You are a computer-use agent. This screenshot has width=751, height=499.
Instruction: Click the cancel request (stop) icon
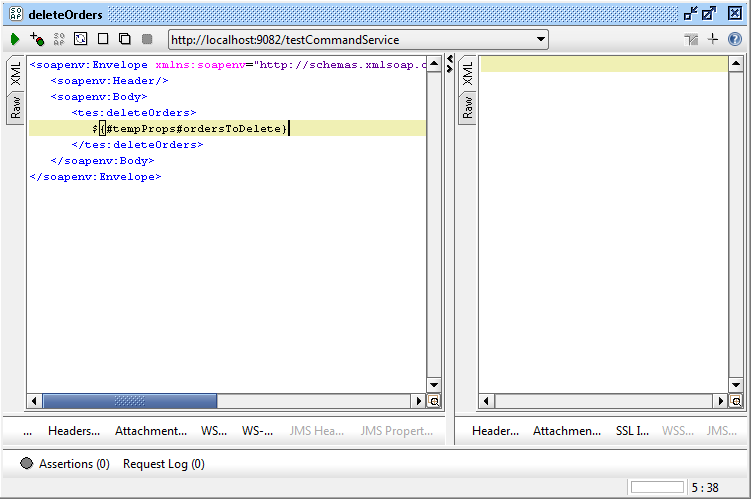tap(147, 39)
